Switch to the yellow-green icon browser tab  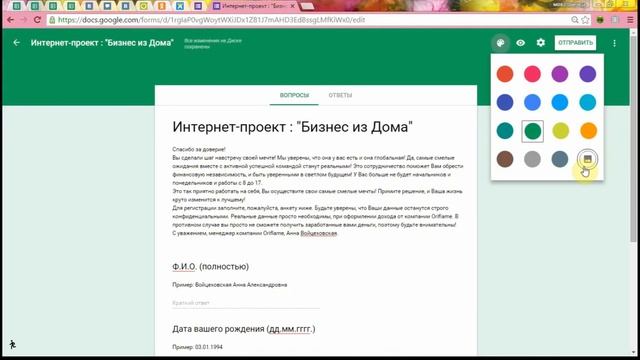pos(144,6)
